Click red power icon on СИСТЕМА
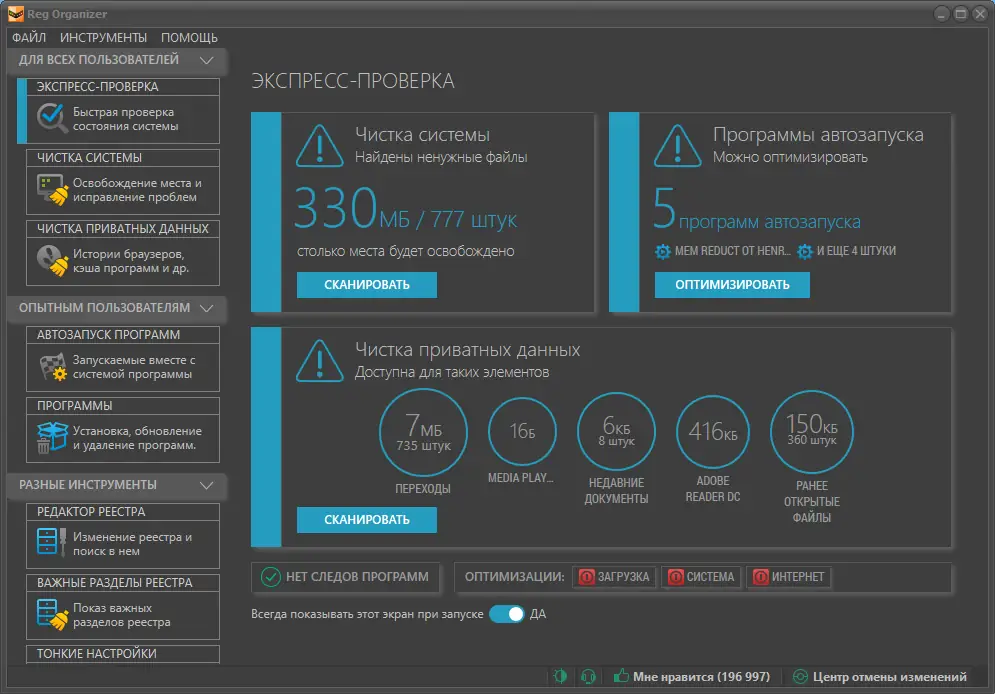Viewport: 995px width, 694px height. tap(676, 577)
